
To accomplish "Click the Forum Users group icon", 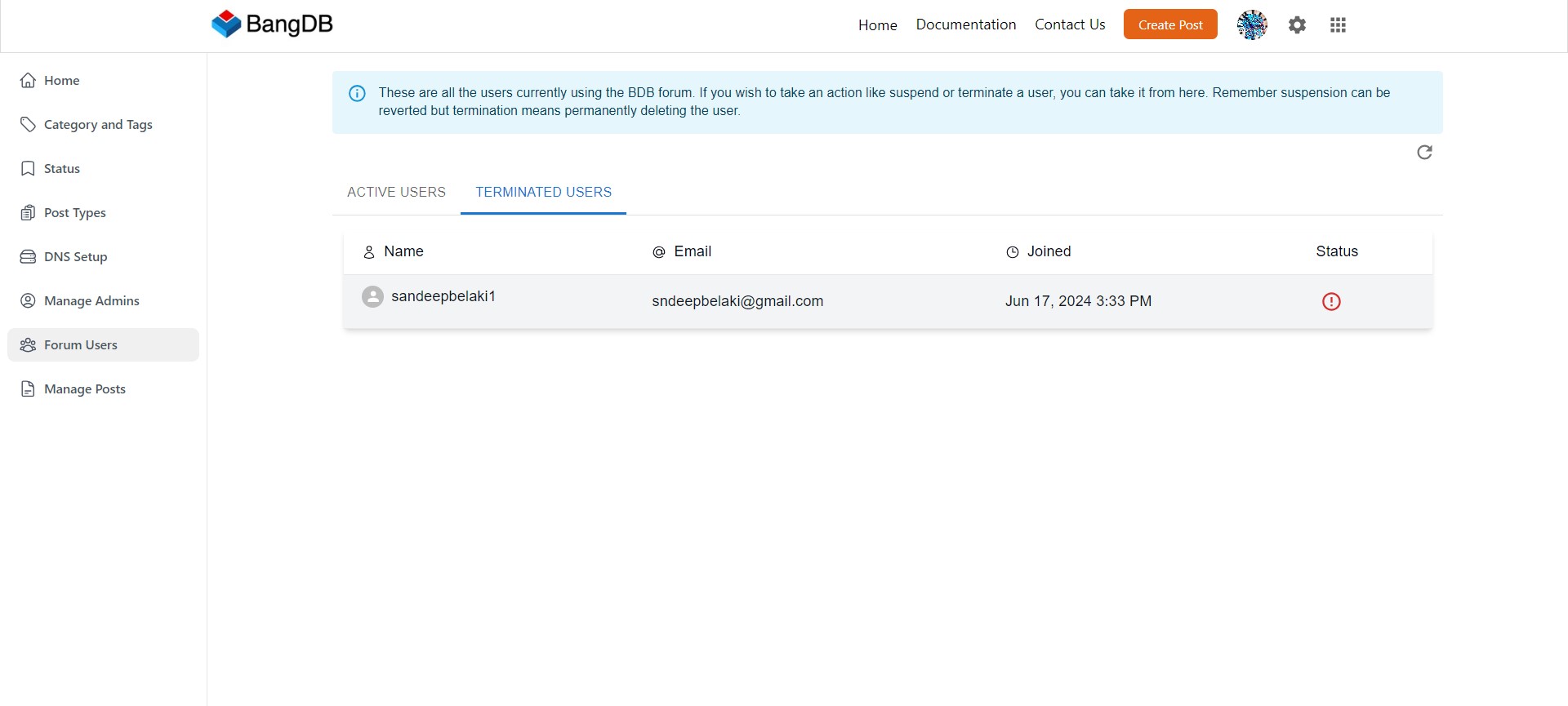I will point(28,344).
